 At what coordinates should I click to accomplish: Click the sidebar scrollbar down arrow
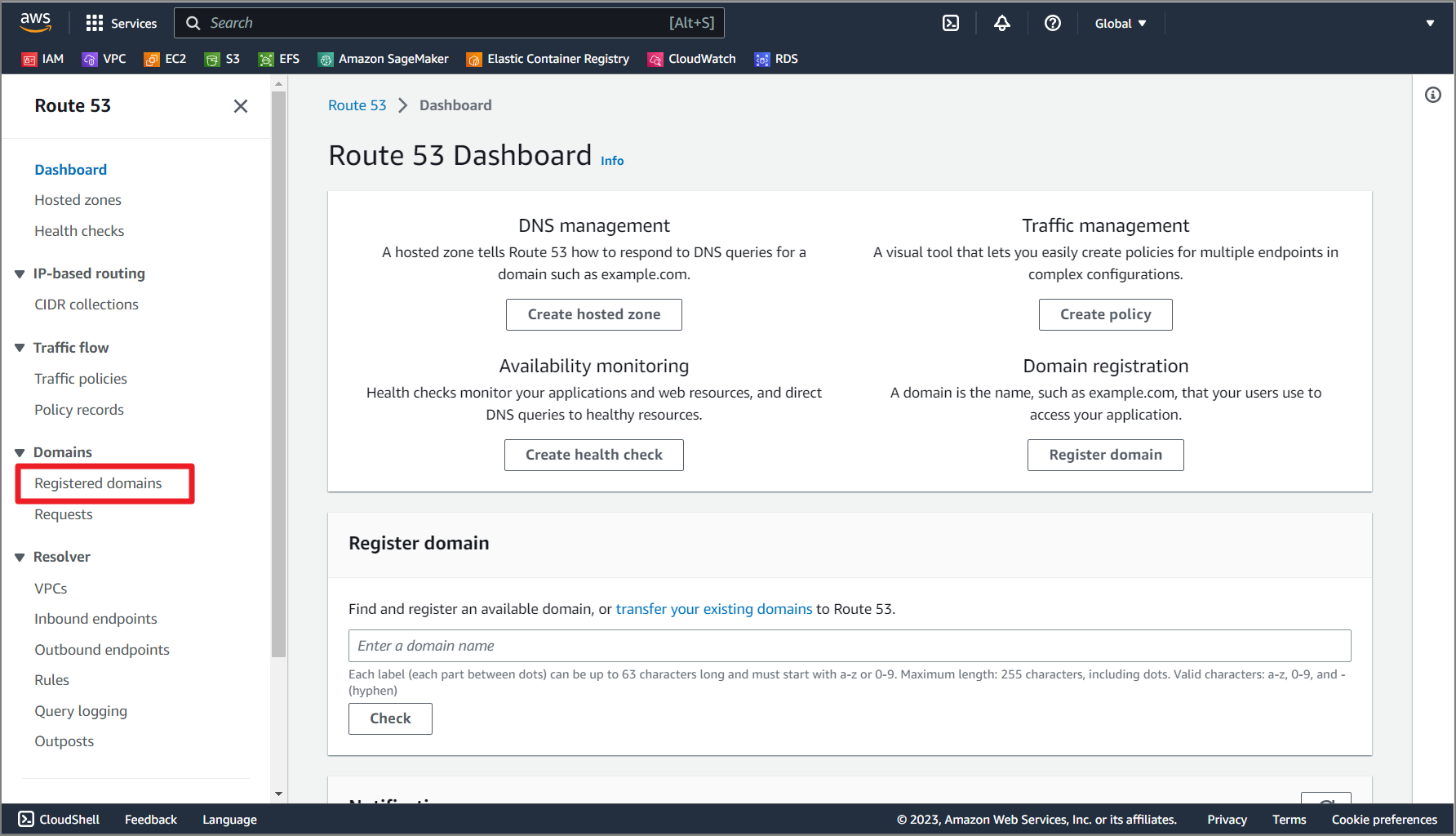[x=279, y=794]
